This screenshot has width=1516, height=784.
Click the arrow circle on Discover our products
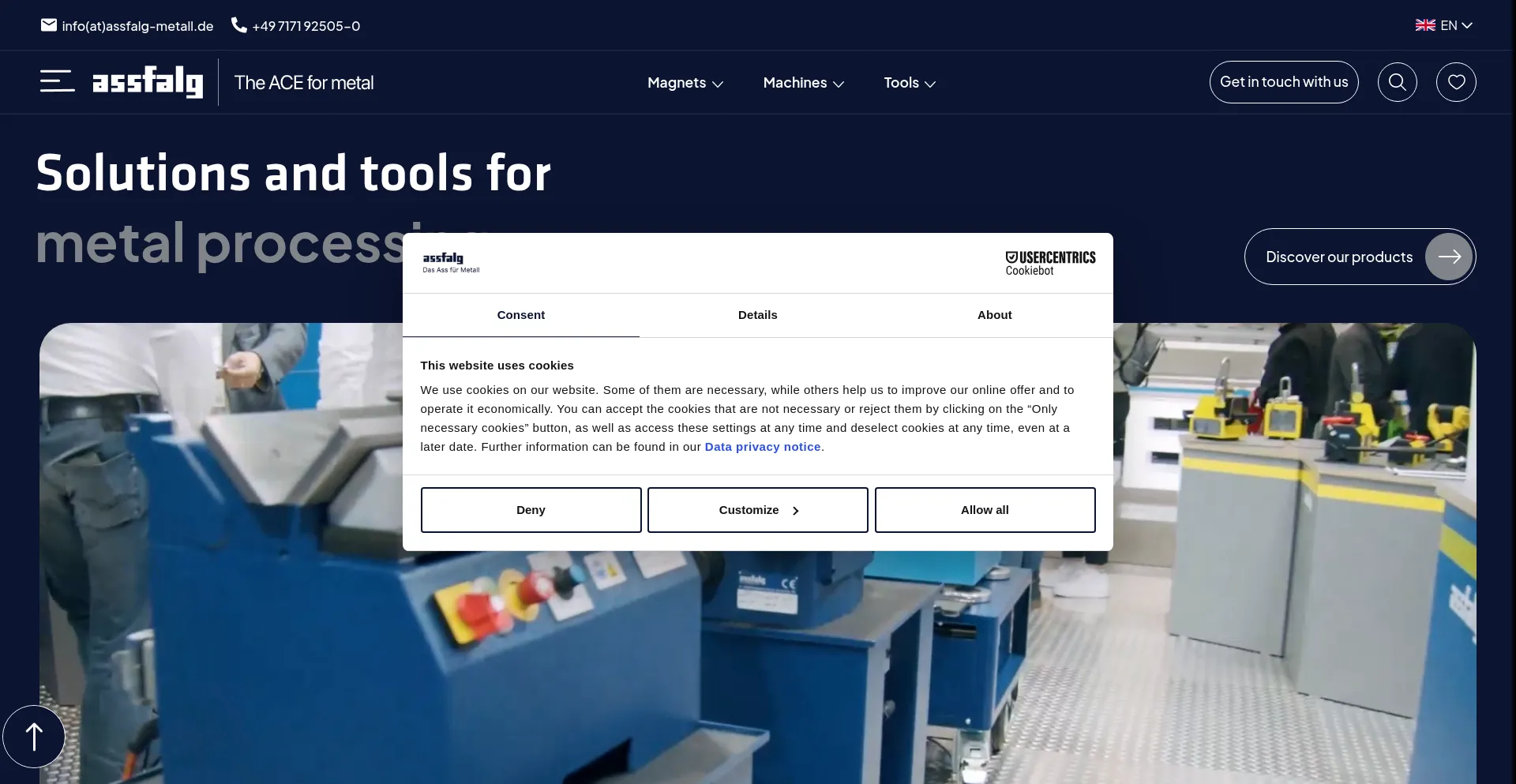point(1448,257)
